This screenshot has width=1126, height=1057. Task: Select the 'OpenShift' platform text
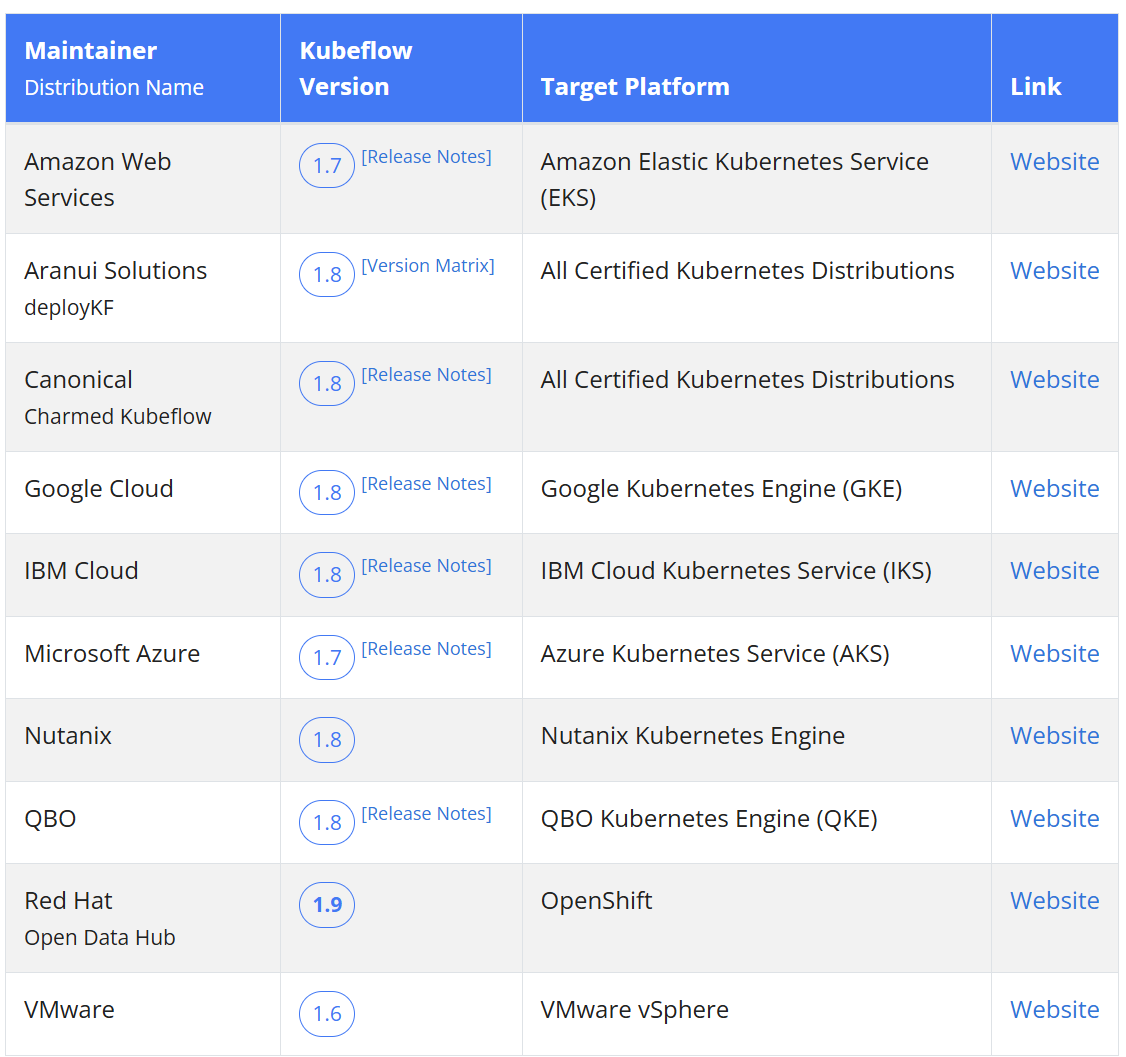(596, 900)
